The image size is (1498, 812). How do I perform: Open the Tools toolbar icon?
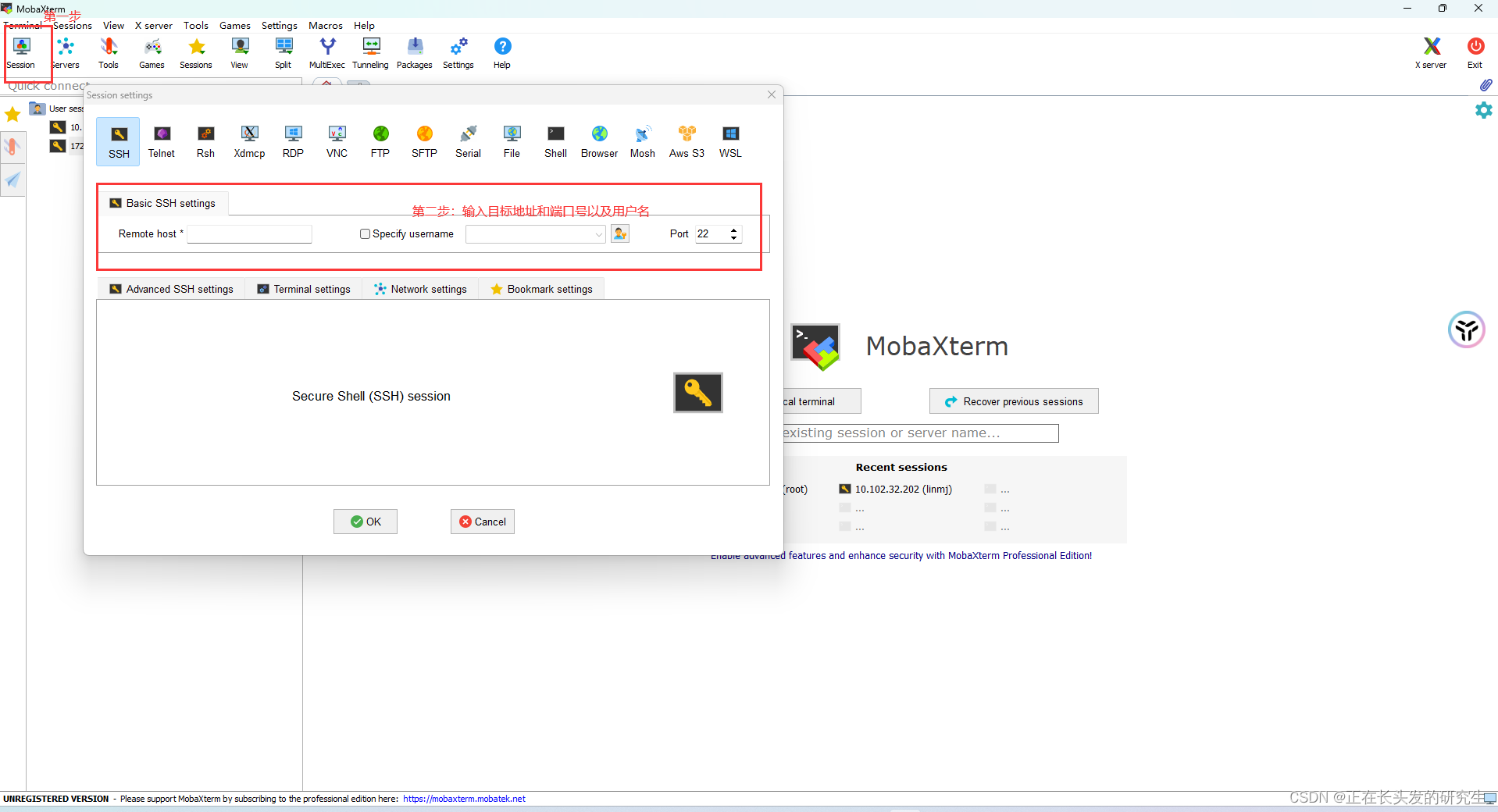click(109, 53)
